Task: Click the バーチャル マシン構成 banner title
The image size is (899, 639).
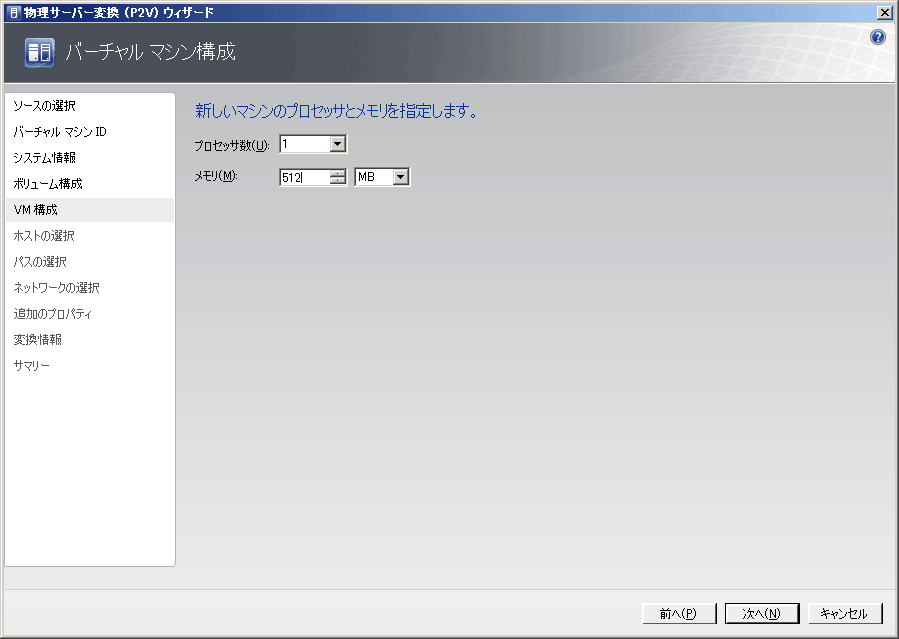Action: tap(150, 52)
